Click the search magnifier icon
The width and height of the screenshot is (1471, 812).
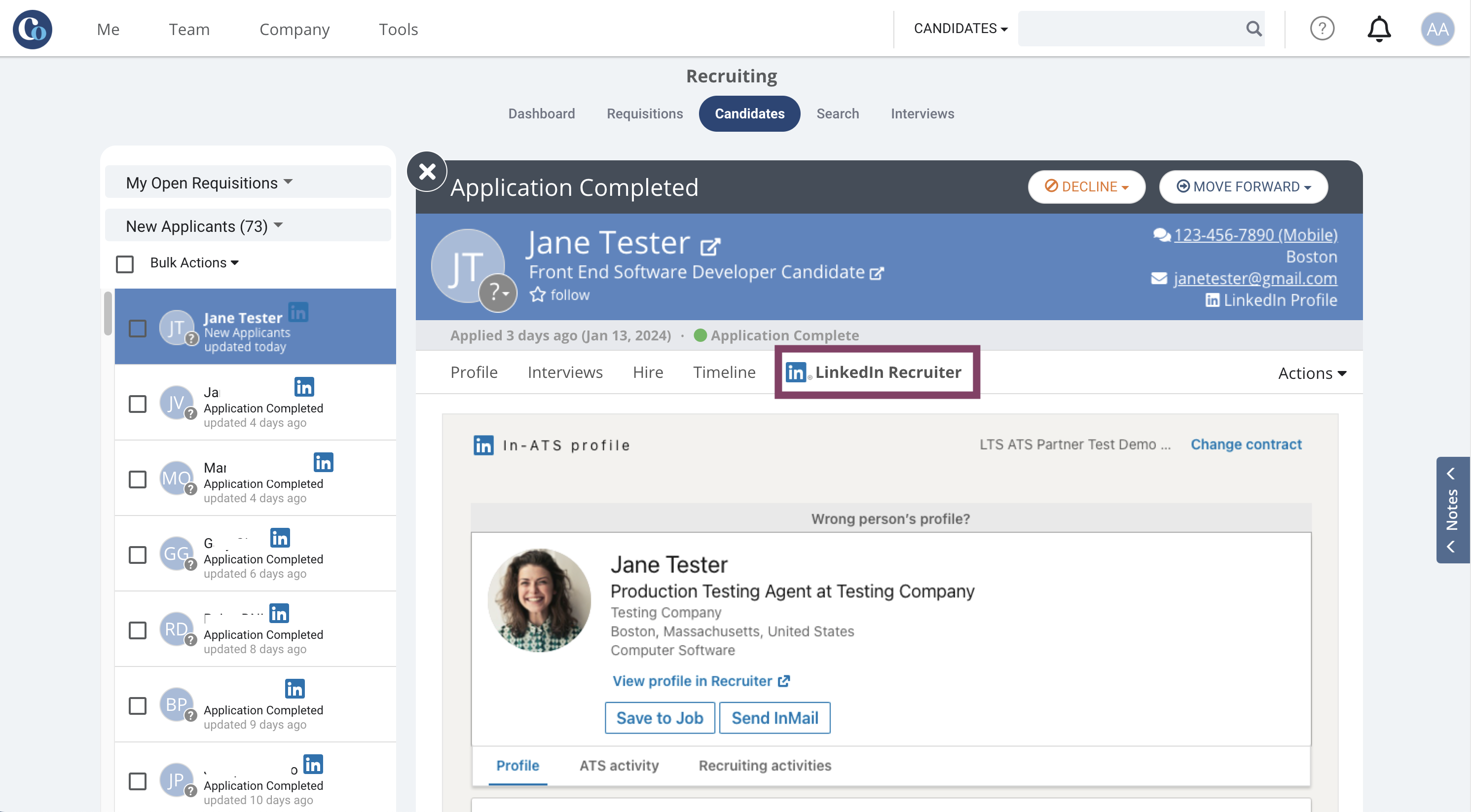pos(1253,29)
